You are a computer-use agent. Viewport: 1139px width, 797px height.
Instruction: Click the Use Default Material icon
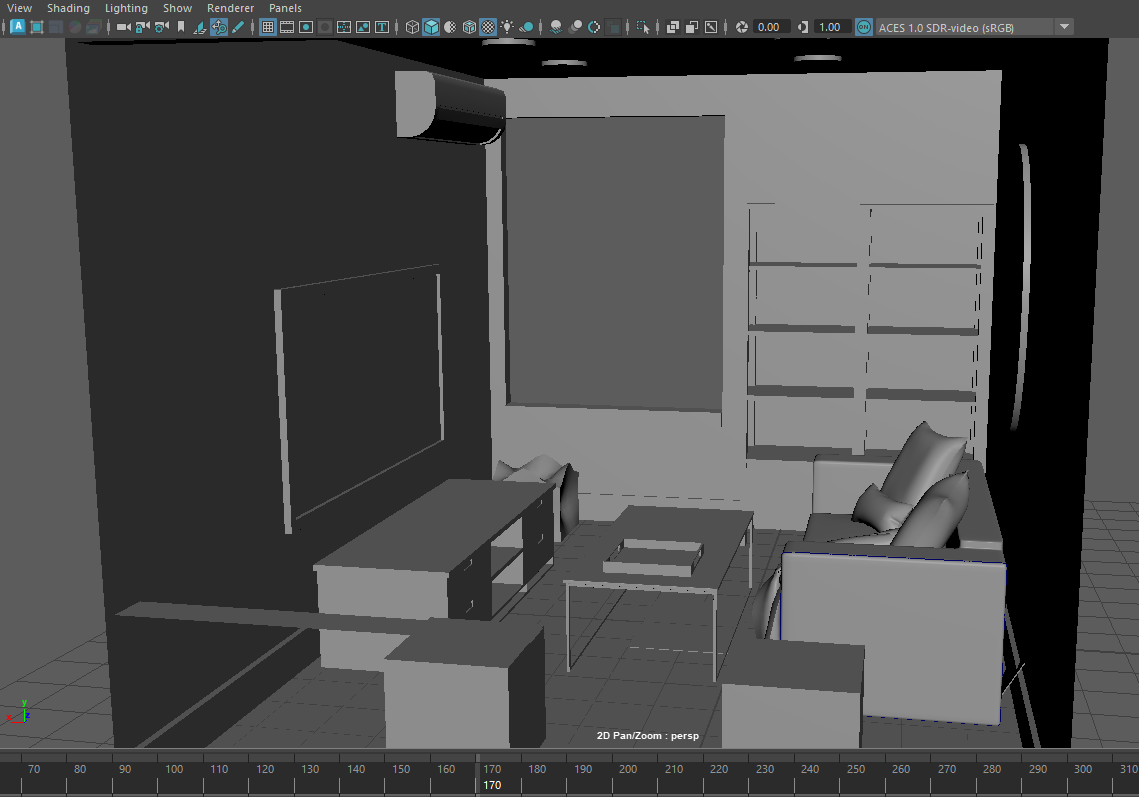450,27
